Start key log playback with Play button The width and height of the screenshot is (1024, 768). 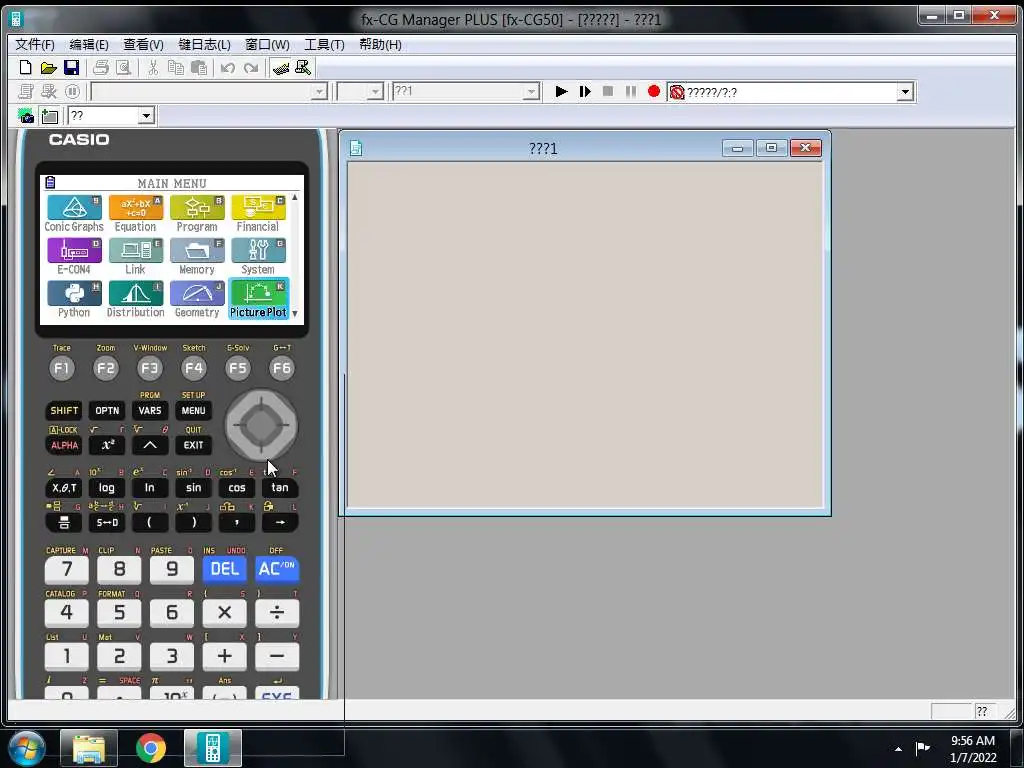(x=561, y=91)
